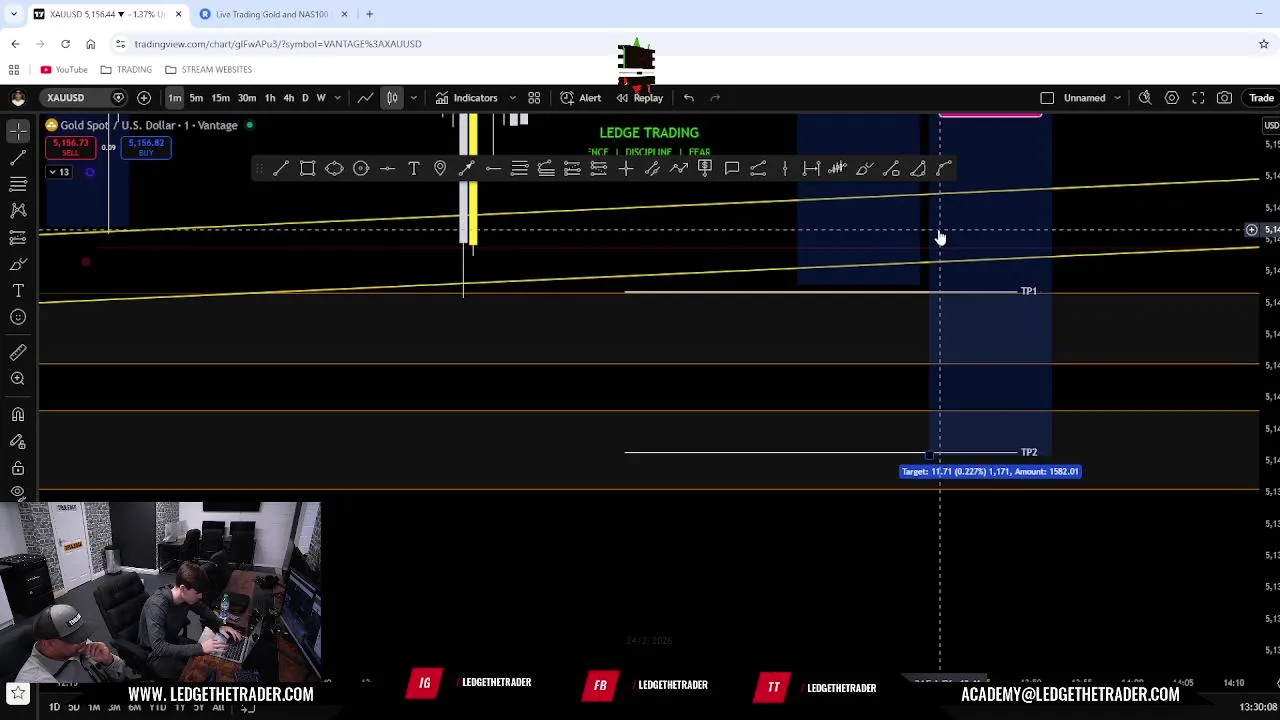The image size is (1280, 720).
Task: Select the callout comment tool
Action: (x=732, y=169)
